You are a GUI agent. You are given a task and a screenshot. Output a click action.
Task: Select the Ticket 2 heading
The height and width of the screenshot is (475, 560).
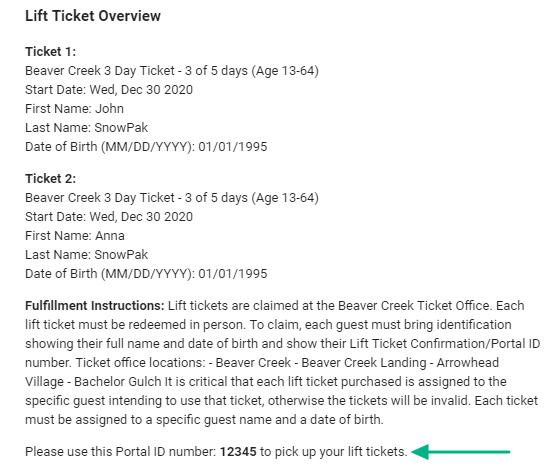50,179
